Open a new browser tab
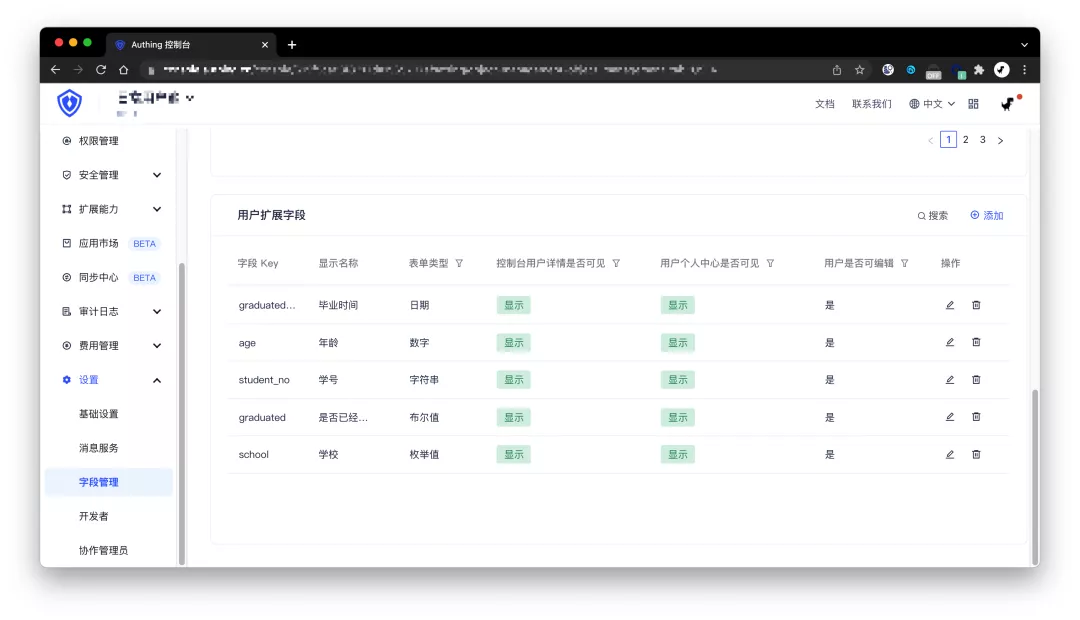 (292, 45)
